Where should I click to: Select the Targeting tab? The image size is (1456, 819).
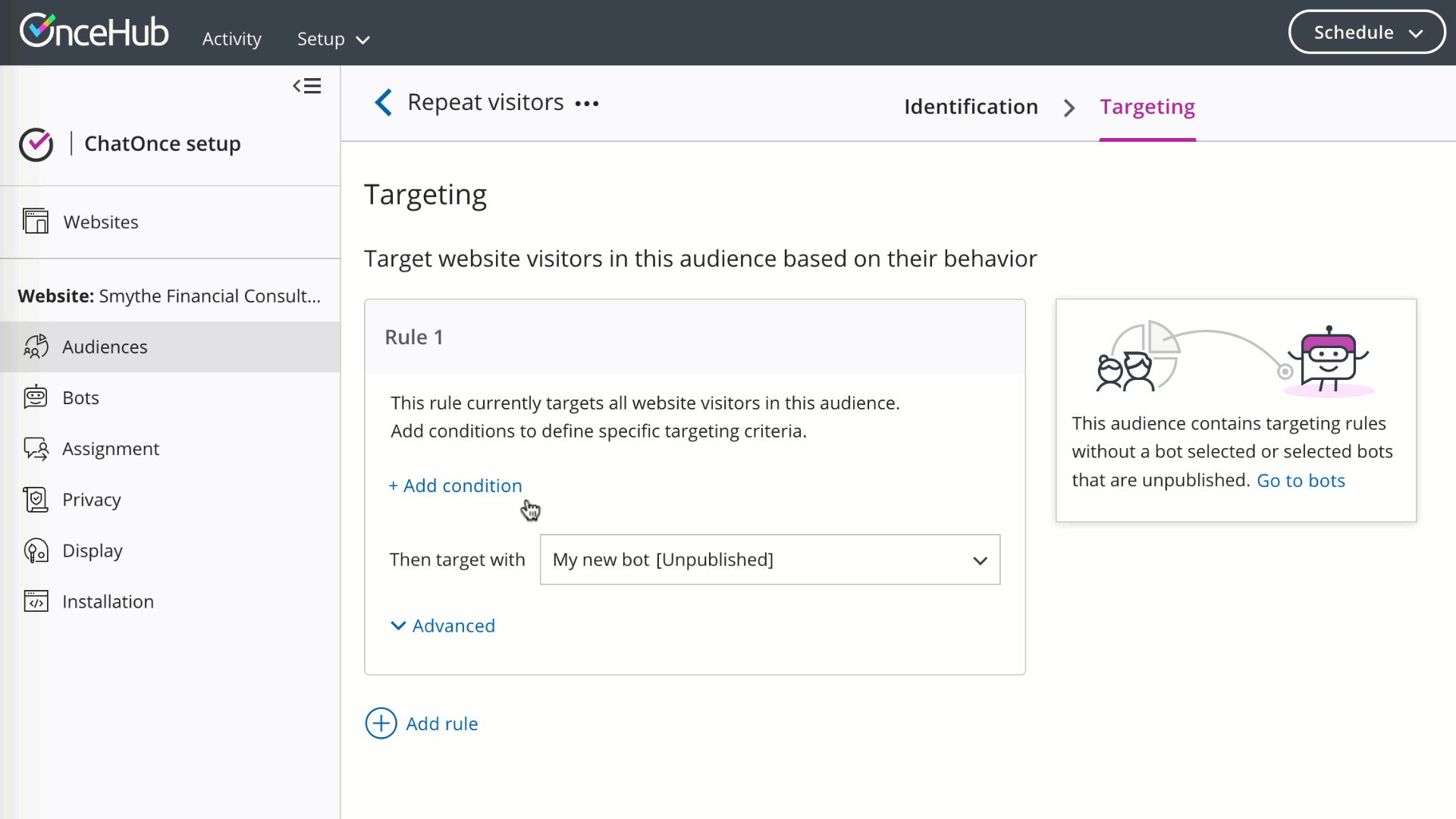1147,107
